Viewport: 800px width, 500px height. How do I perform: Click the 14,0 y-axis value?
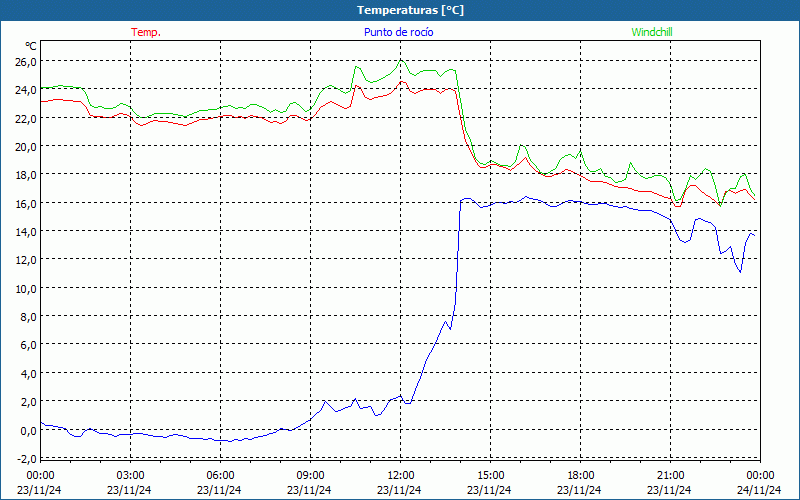27,232
